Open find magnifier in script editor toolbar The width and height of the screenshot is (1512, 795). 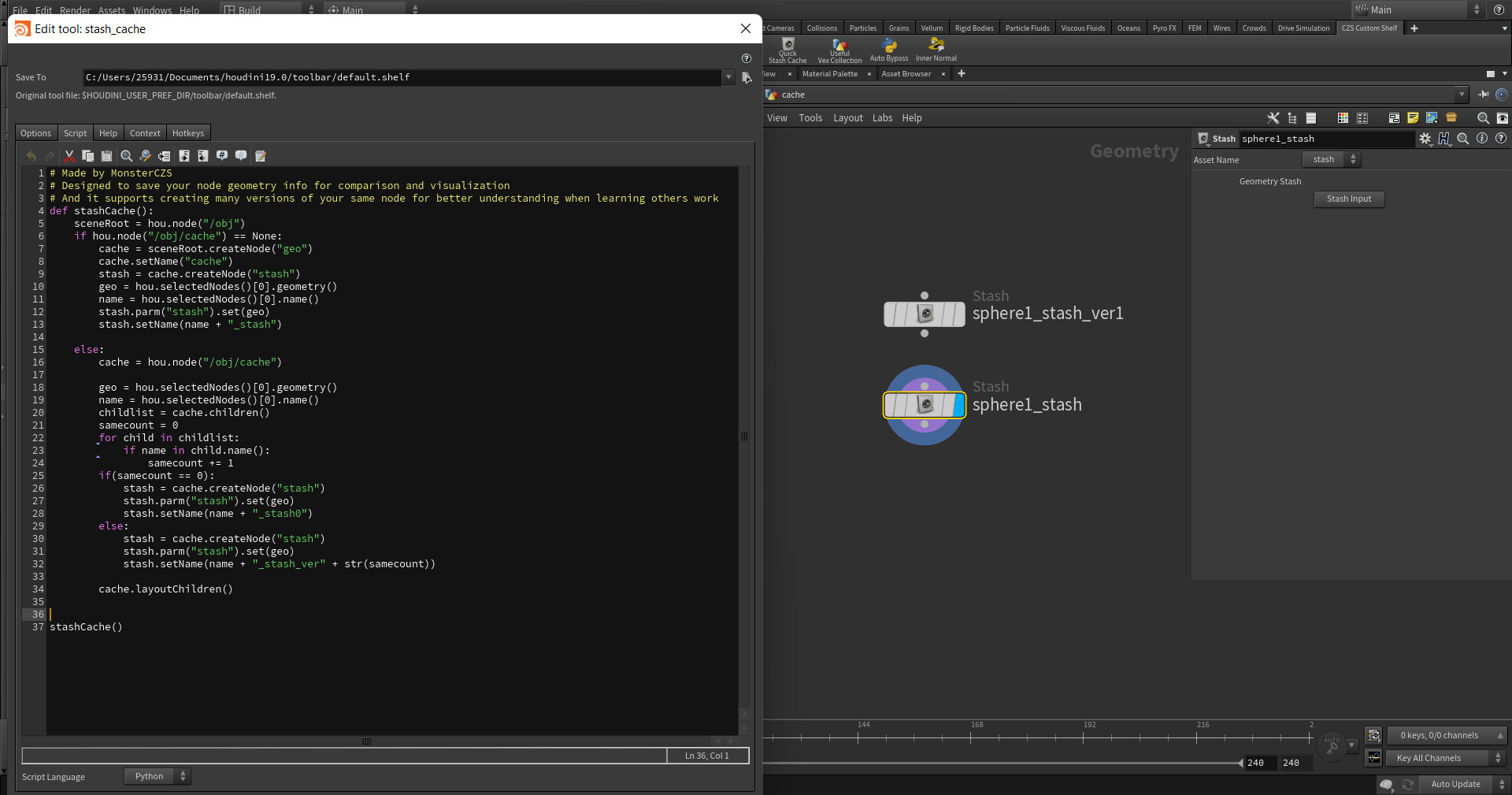click(126, 156)
